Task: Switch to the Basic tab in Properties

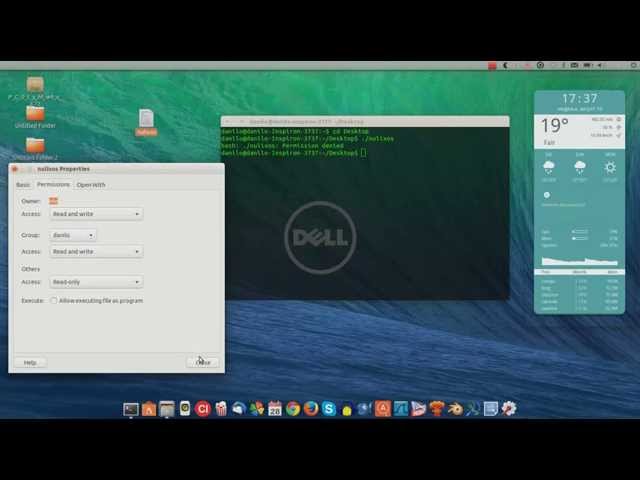Action: tap(23, 185)
